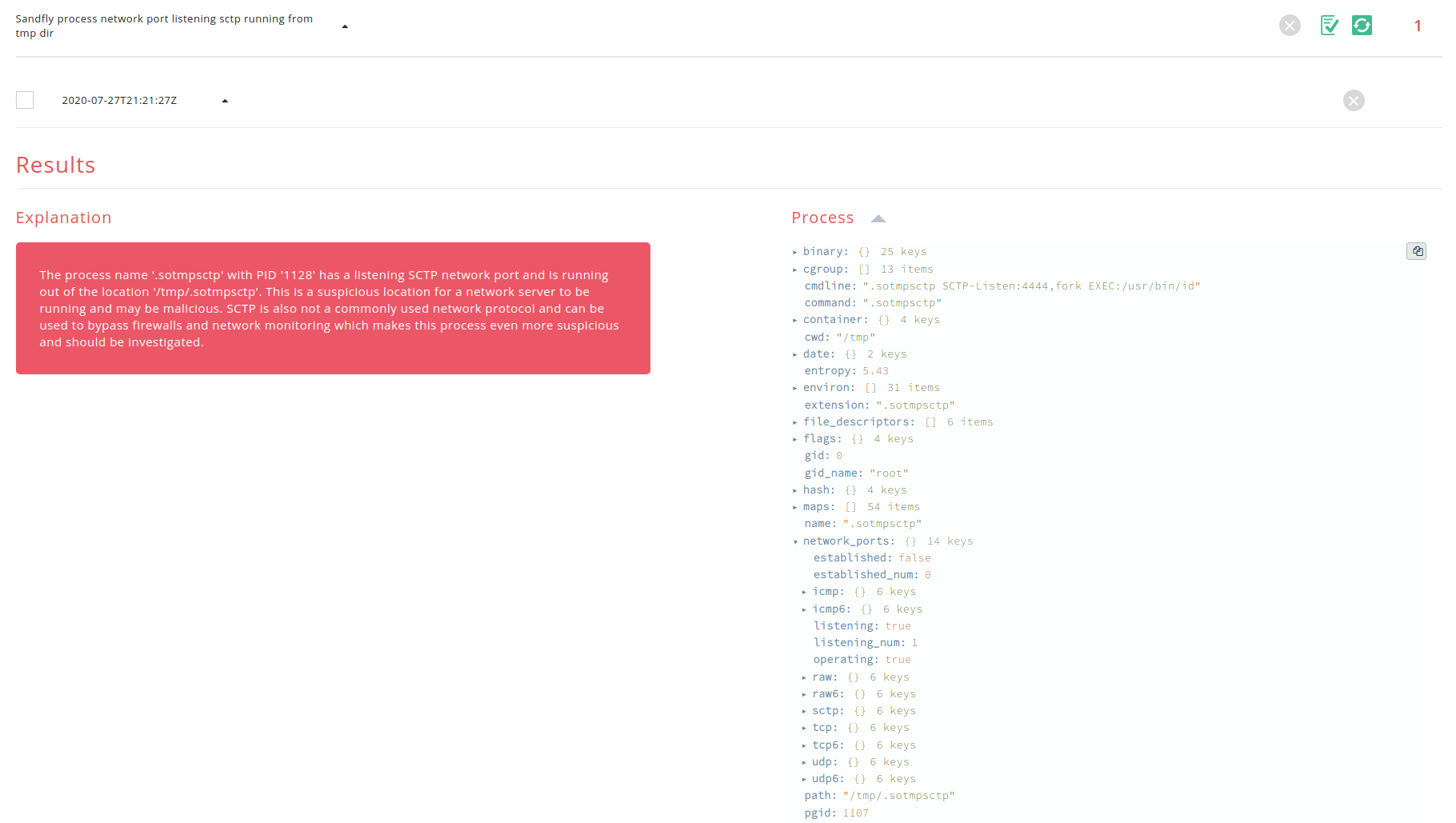Screen dimensions: 1456x823
Task: Expand the sctp node
Action: [x=804, y=711]
